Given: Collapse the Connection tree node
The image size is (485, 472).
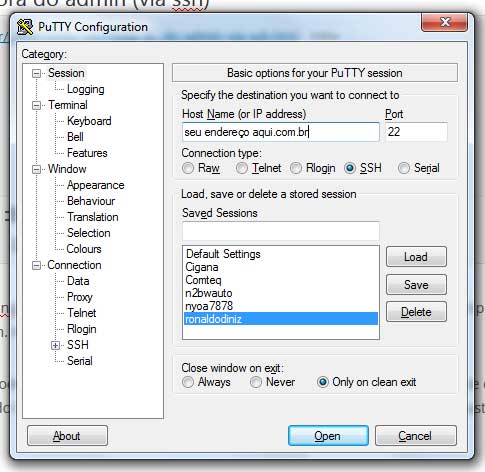Looking at the screenshot, I should click(x=36, y=265).
